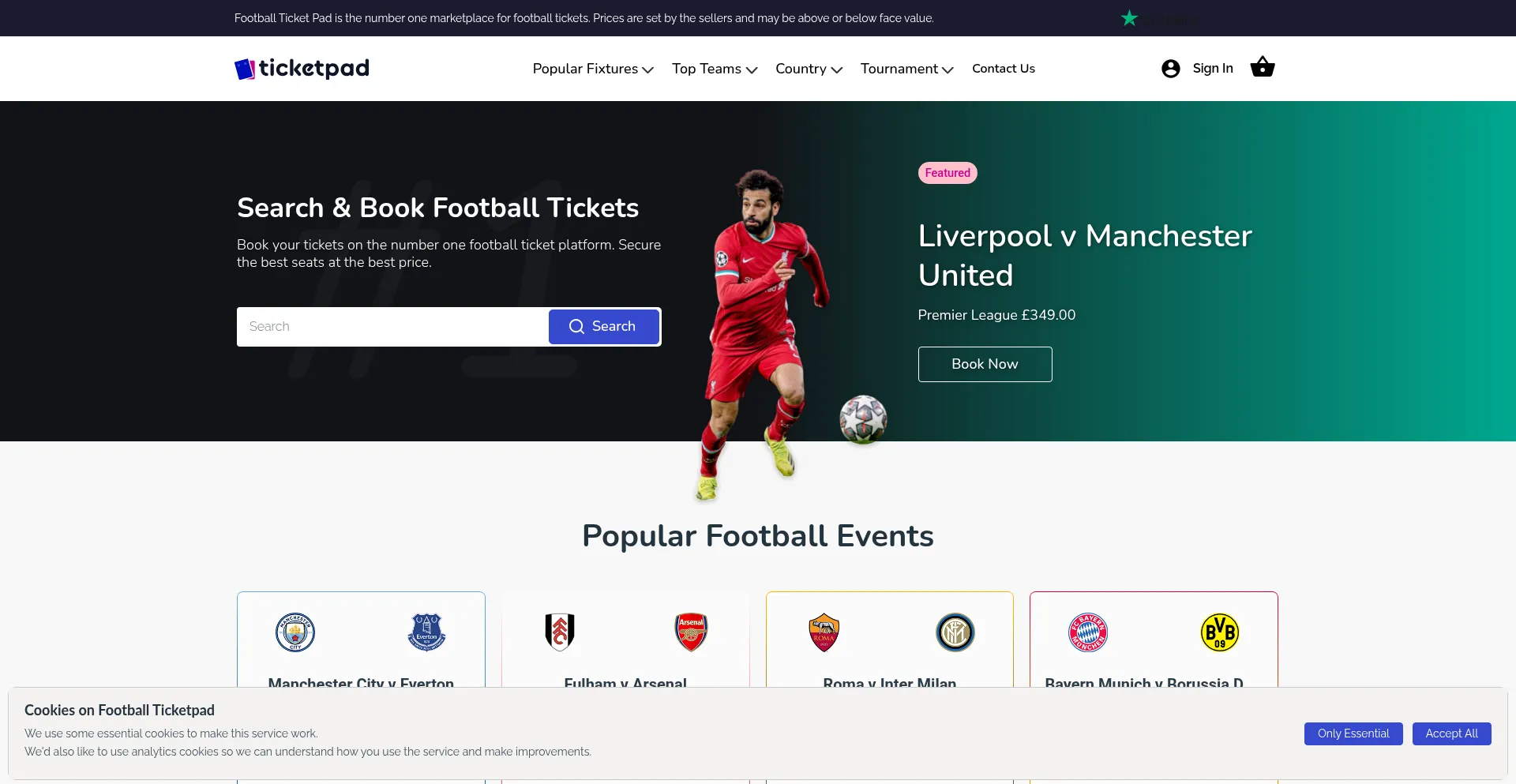
Task: Click the Bayern Munich club crest
Action: click(x=1087, y=632)
